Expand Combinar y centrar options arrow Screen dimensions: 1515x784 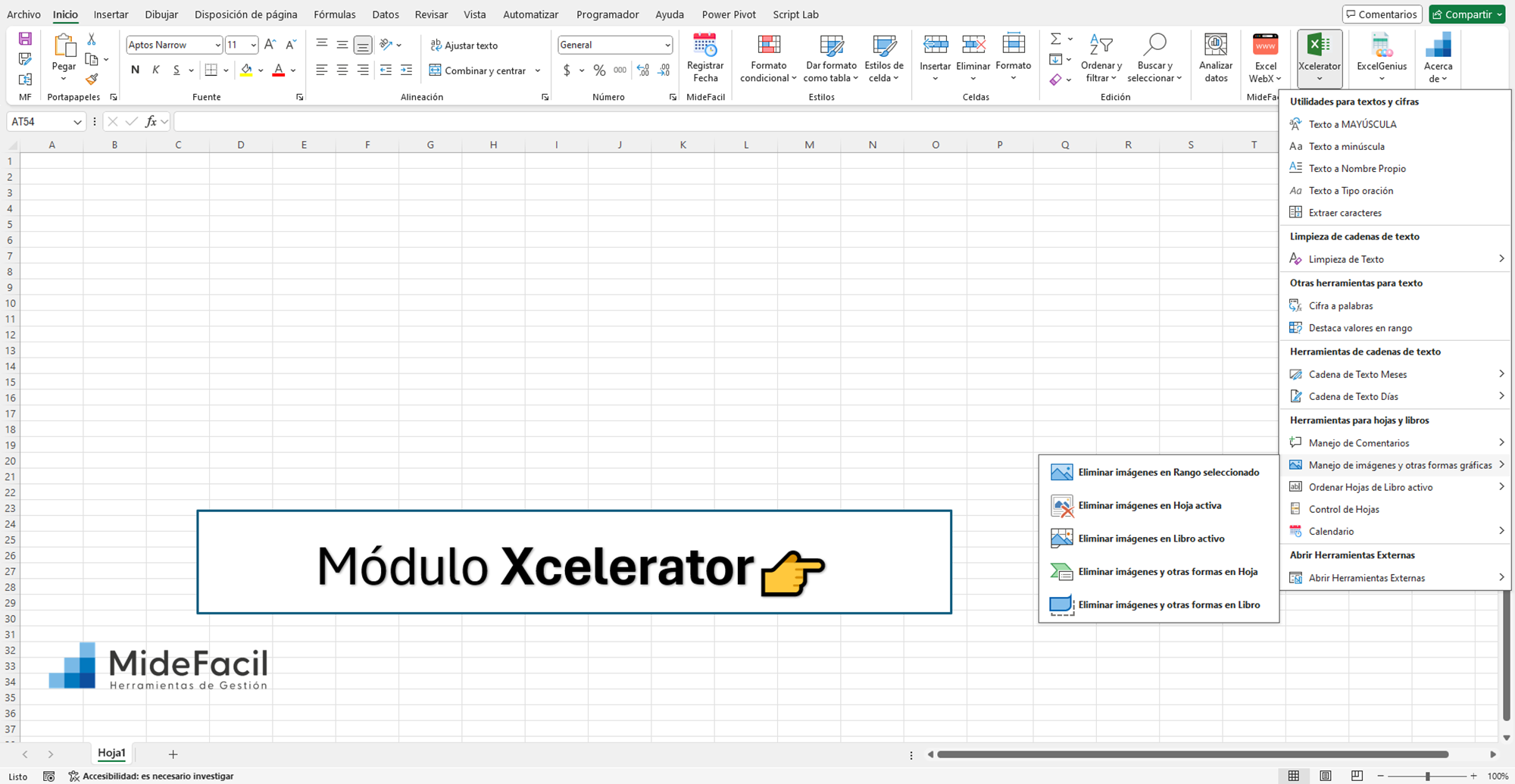tap(538, 70)
